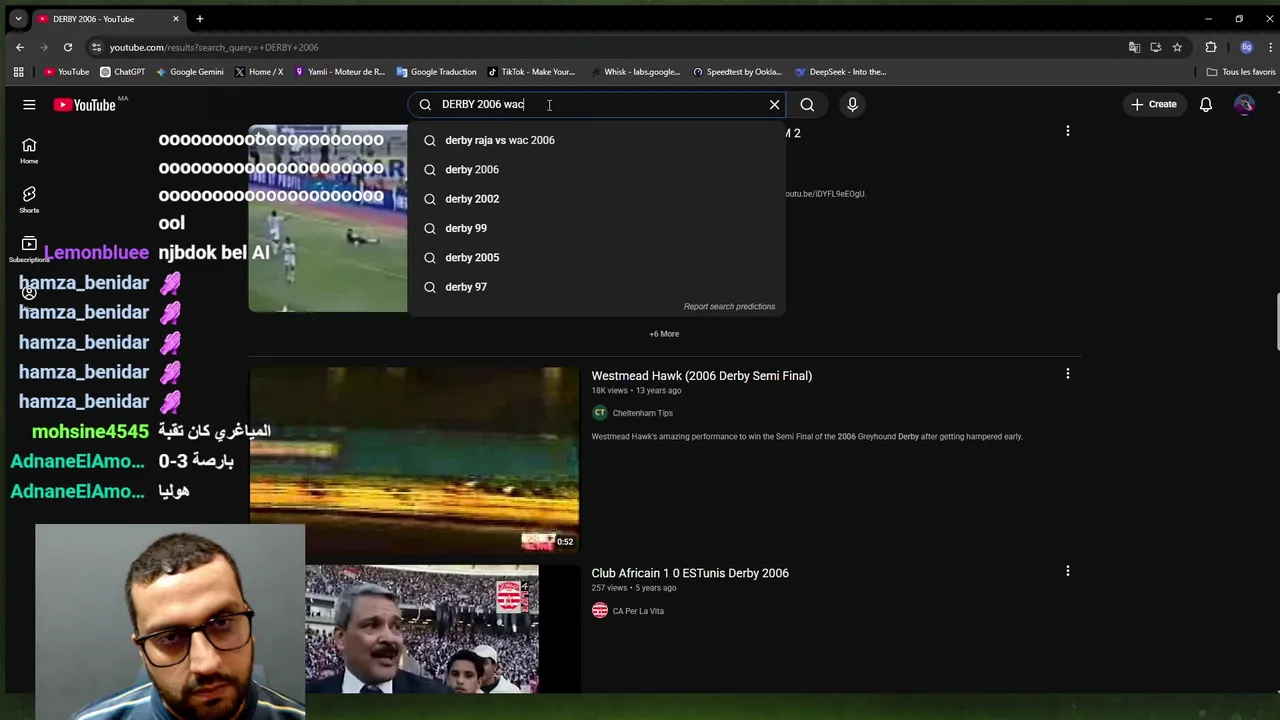The height and width of the screenshot is (720, 1280).
Task: Open Cheltenham Tips channel
Action: click(642, 413)
